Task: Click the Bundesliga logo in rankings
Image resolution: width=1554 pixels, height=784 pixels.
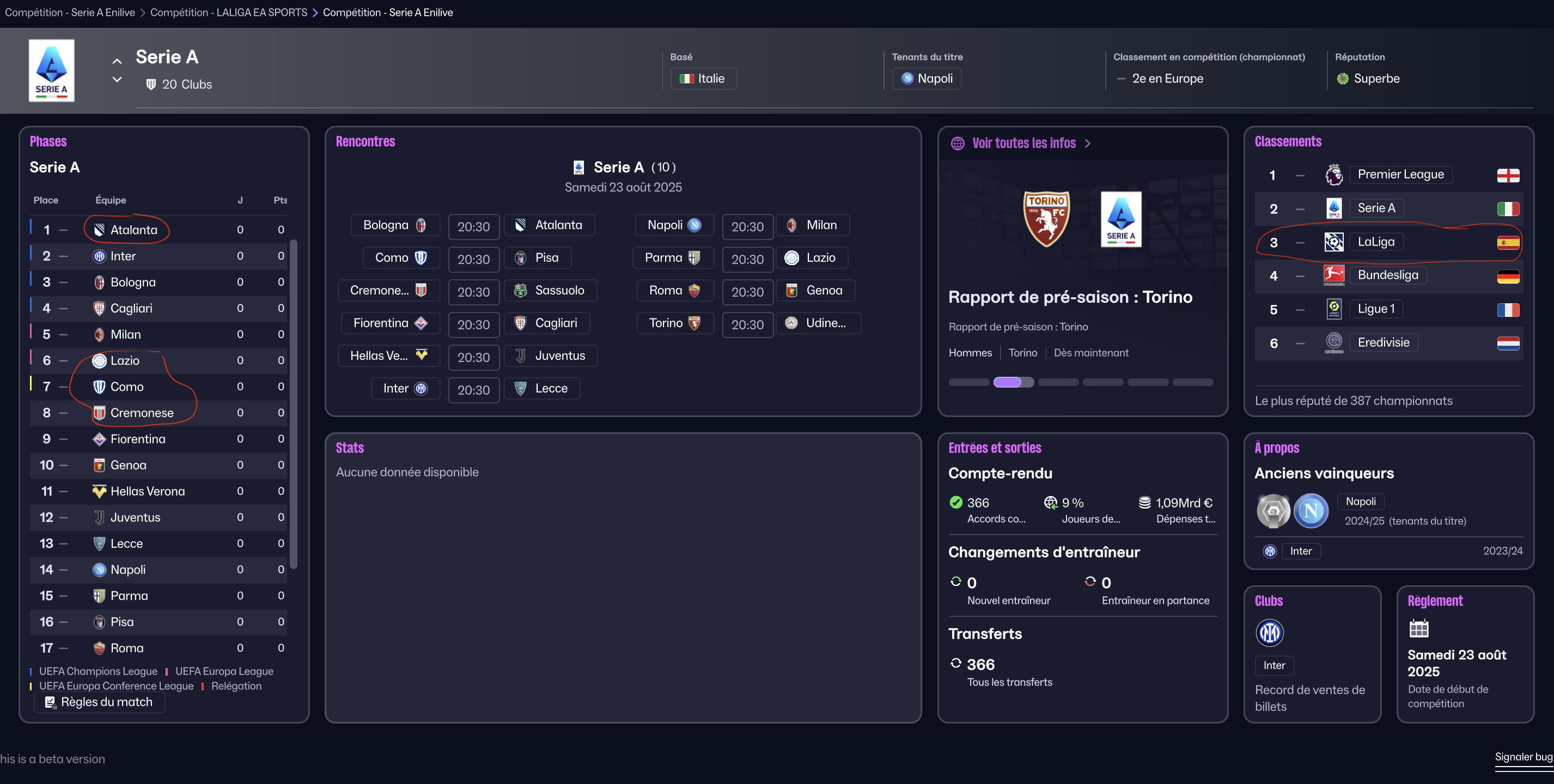Action: 1334,275
